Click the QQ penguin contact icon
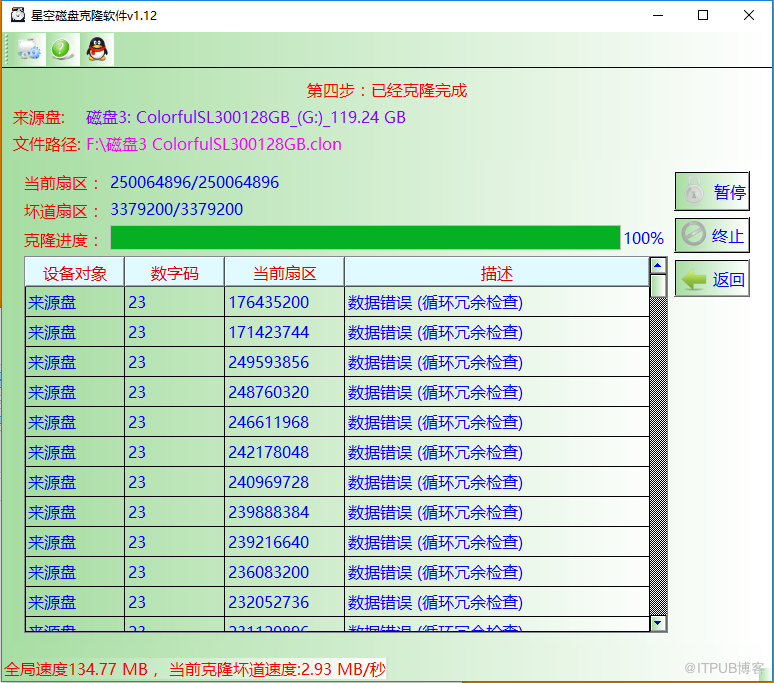 pos(96,49)
